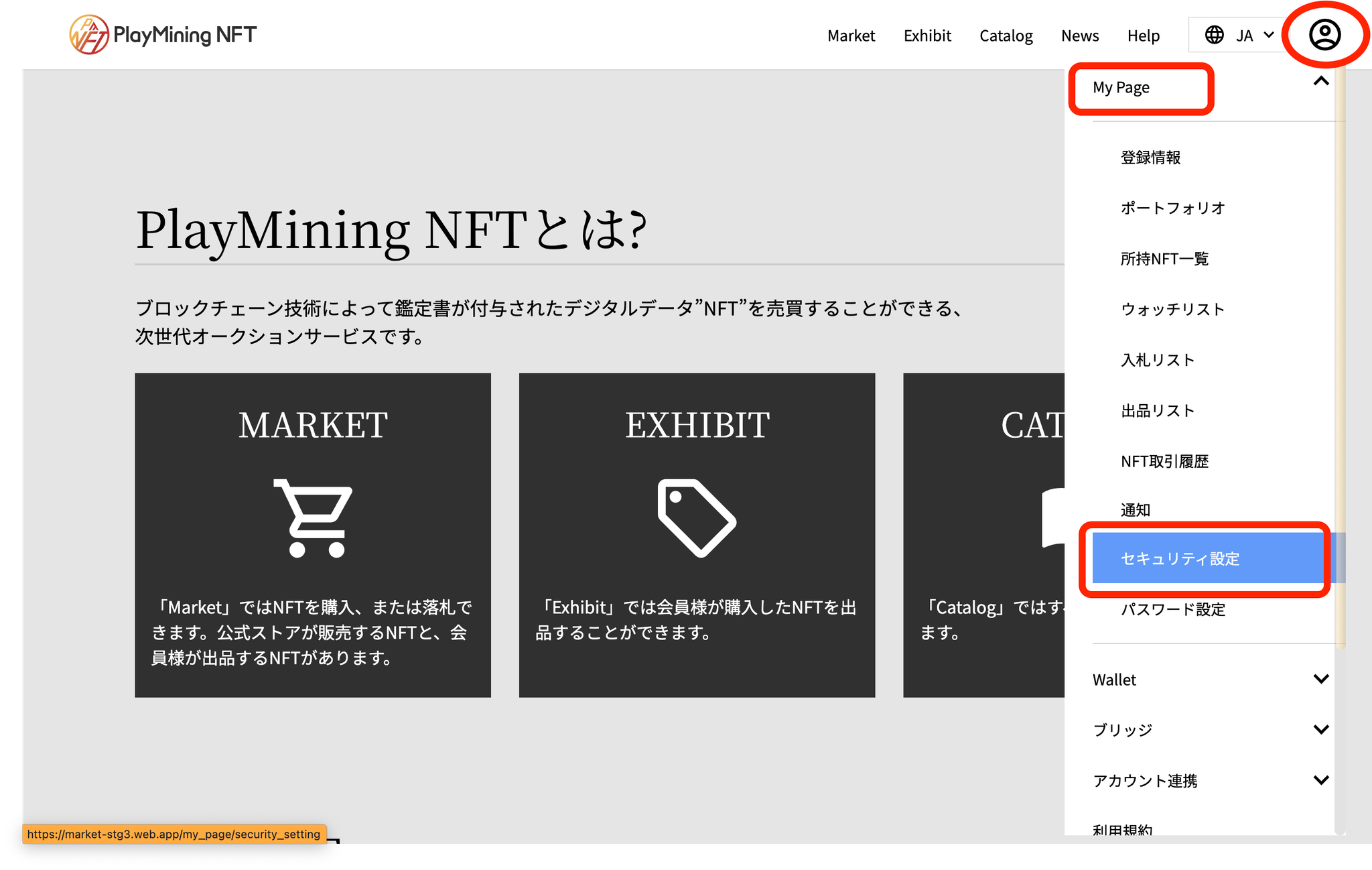
Task: Open the Market nav item
Action: click(851, 36)
